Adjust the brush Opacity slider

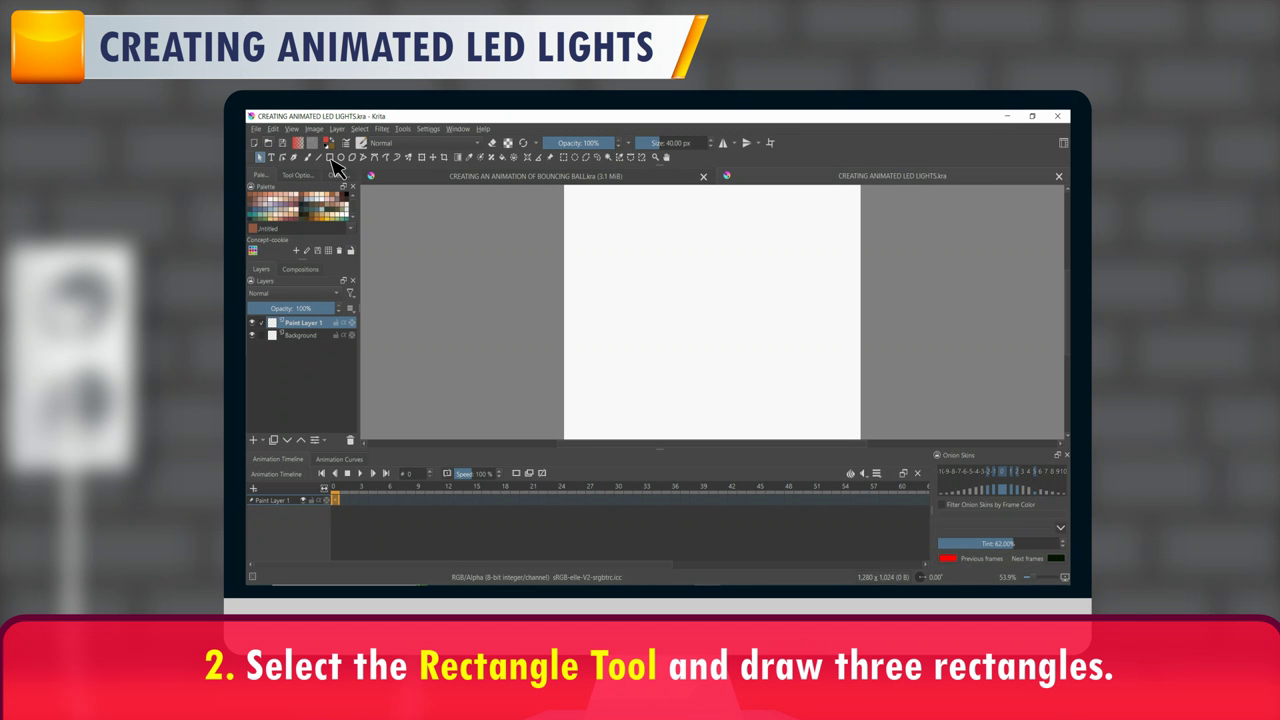[x=579, y=143]
